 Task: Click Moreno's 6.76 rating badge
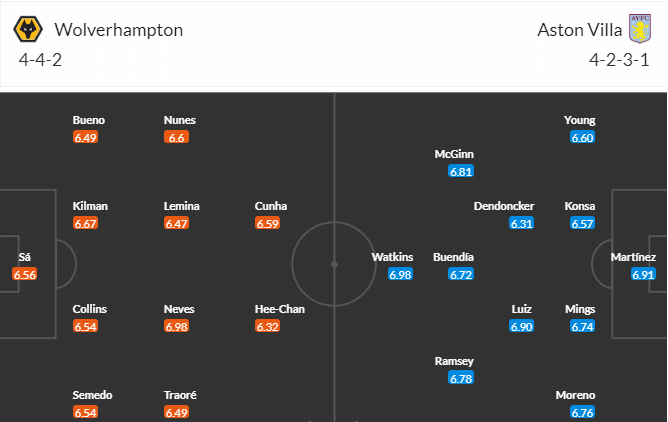[582, 413]
